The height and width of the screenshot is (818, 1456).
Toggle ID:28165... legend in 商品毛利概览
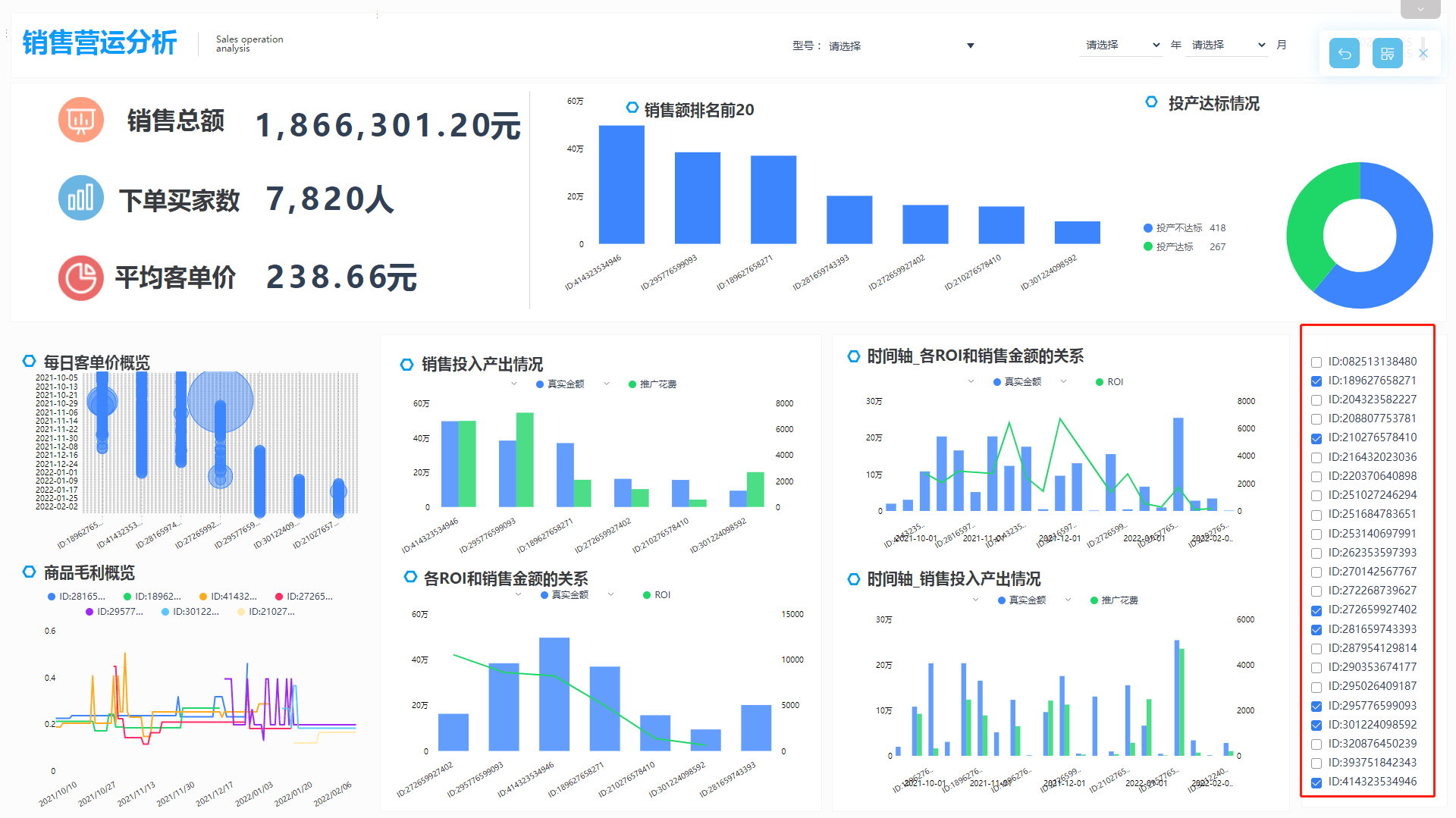[x=77, y=597]
